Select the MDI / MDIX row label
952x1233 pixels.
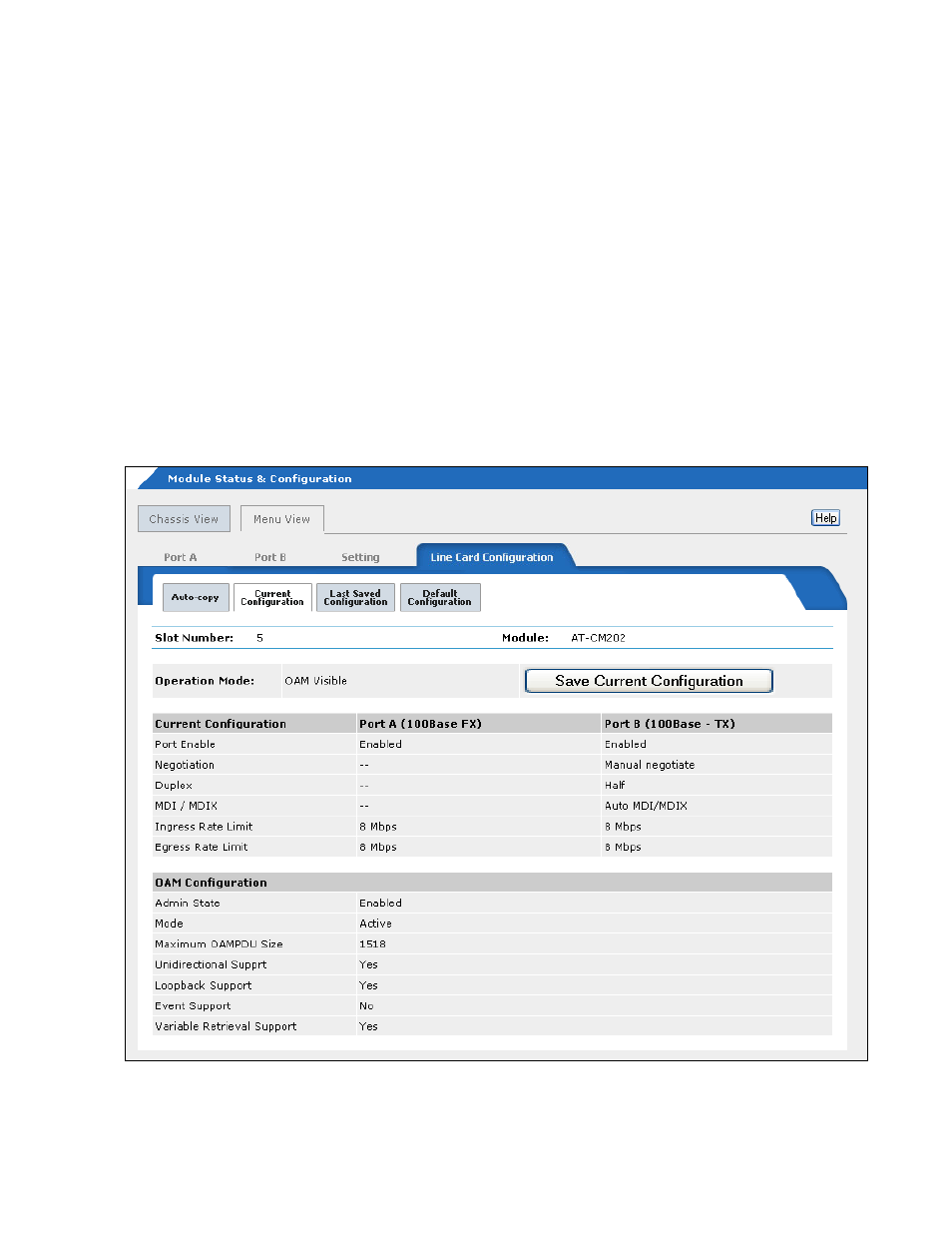point(186,806)
